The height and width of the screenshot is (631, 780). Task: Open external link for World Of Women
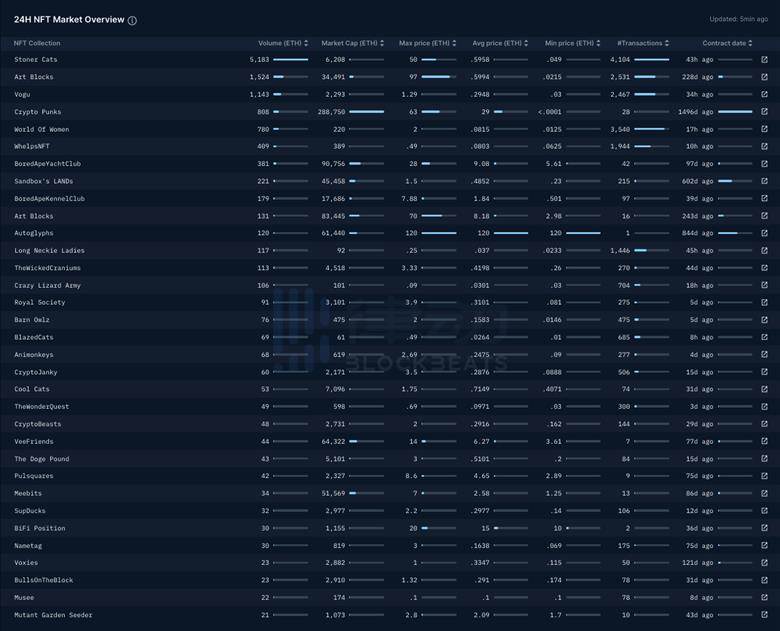tap(764, 129)
